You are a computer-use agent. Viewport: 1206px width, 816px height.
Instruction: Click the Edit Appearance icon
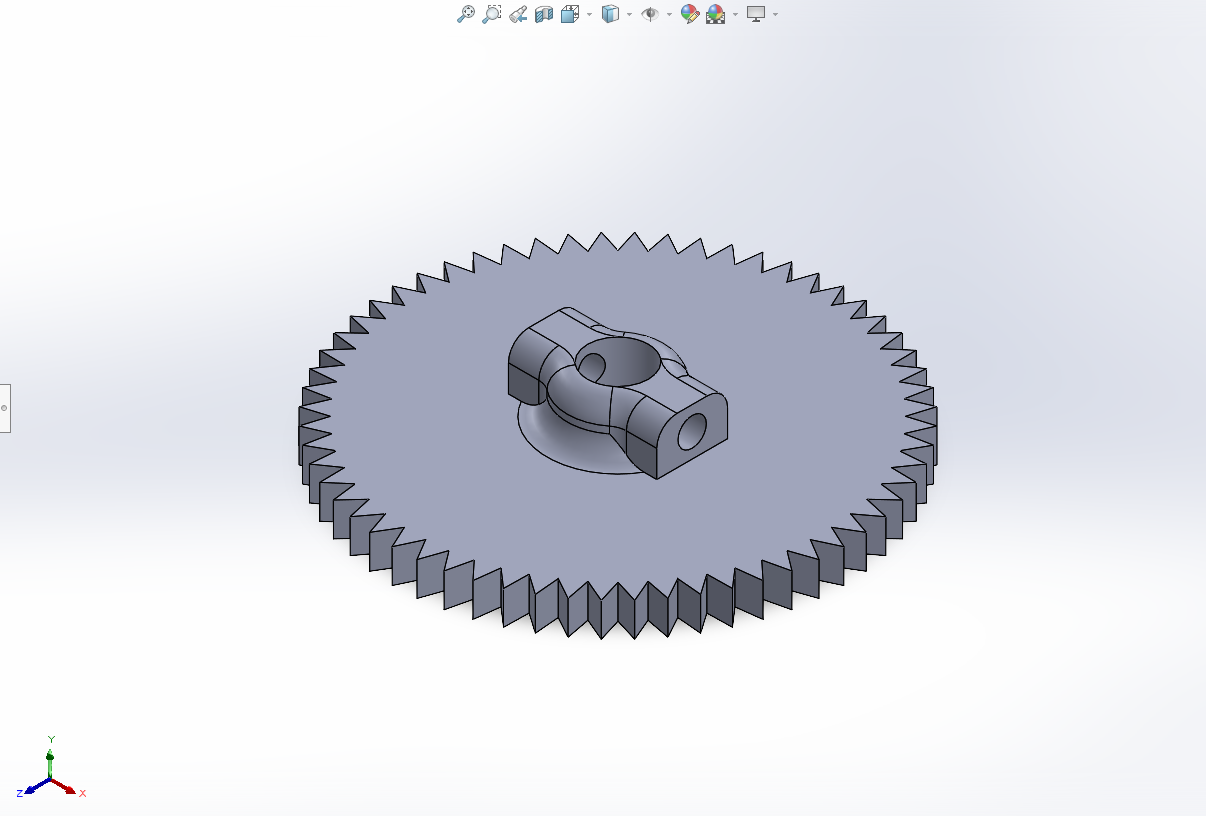[x=689, y=14]
